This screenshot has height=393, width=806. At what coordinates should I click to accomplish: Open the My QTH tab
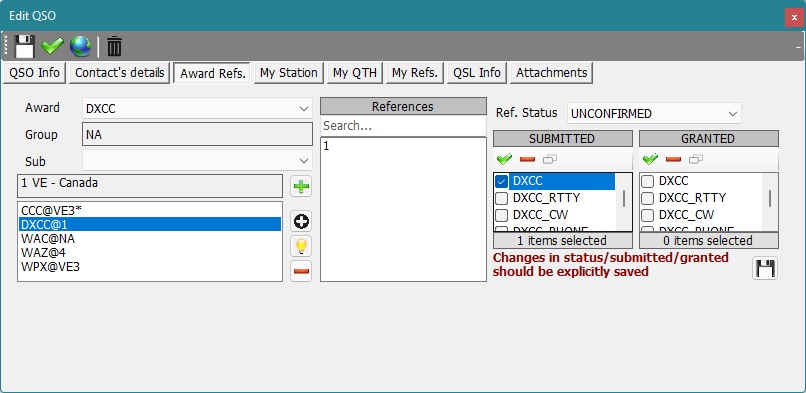coord(355,73)
